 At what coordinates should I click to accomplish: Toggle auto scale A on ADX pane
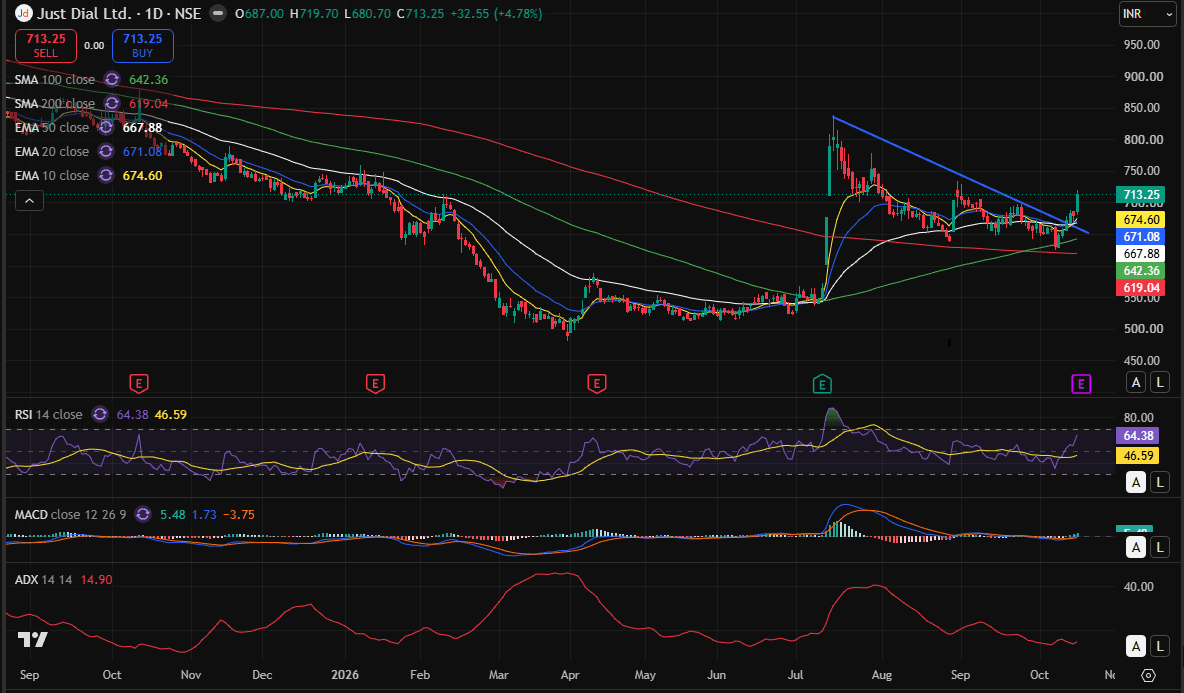point(1136,646)
